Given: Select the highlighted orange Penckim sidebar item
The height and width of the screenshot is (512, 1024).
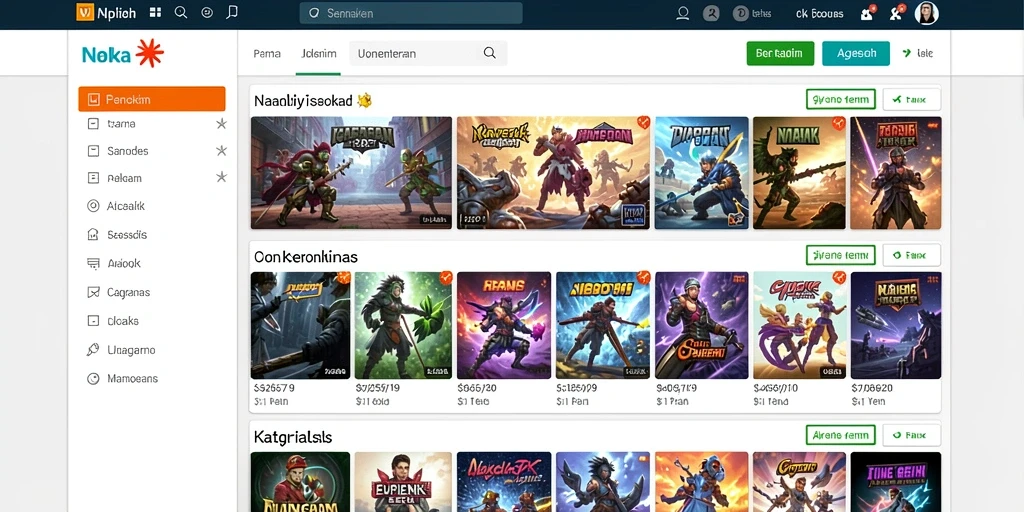Looking at the screenshot, I should point(152,99).
